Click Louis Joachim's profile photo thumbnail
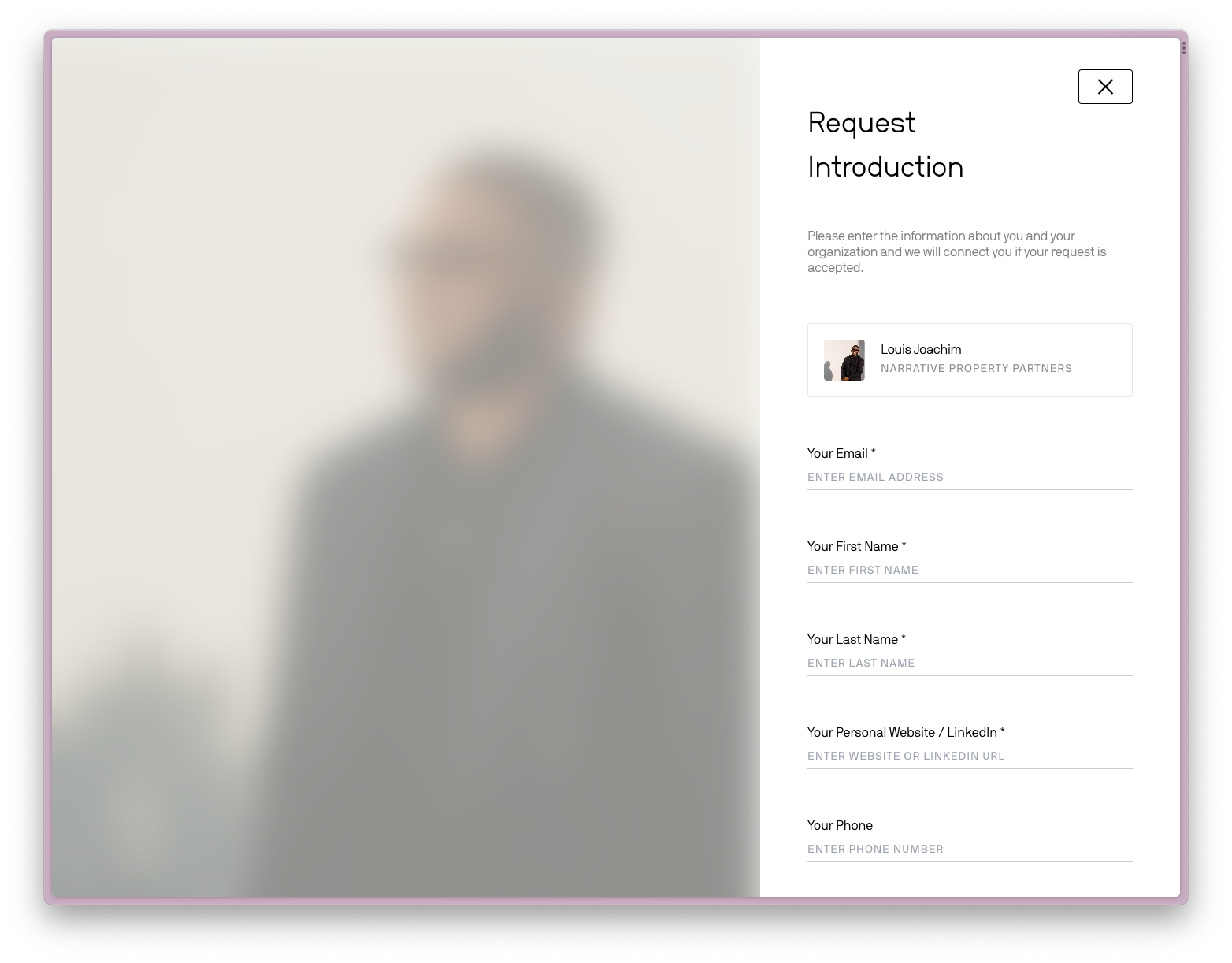This screenshot has width=1232, height=963. click(x=844, y=360)
